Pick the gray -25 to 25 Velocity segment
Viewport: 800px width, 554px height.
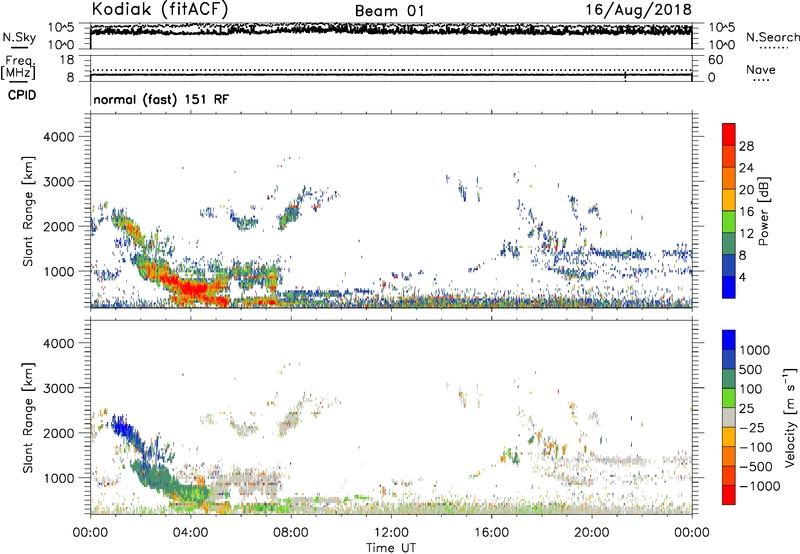pyautogui.click(x=729, y=417)
